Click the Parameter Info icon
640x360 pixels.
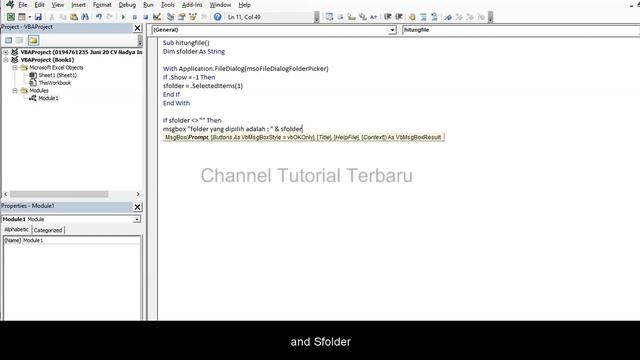tap(362, 17)
